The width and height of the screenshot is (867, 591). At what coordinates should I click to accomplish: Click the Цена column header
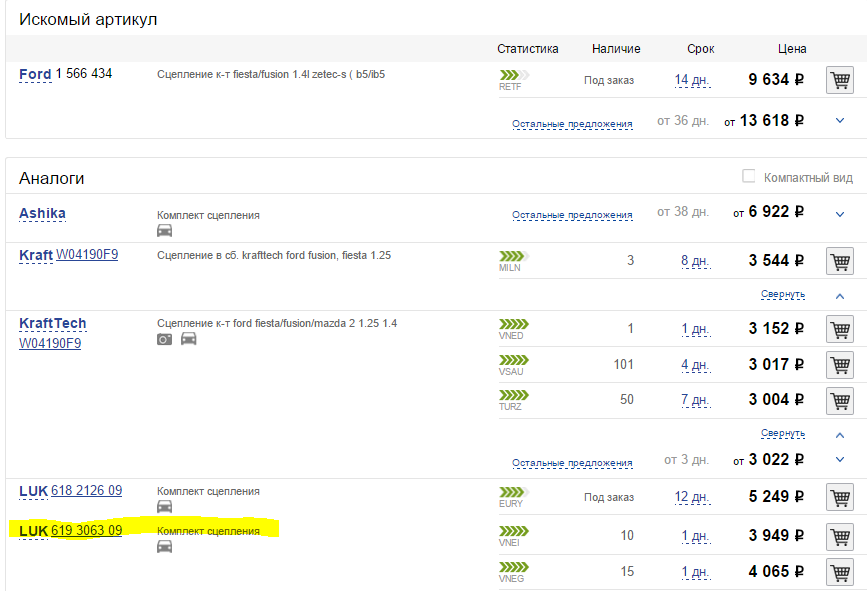click(792, 49)
